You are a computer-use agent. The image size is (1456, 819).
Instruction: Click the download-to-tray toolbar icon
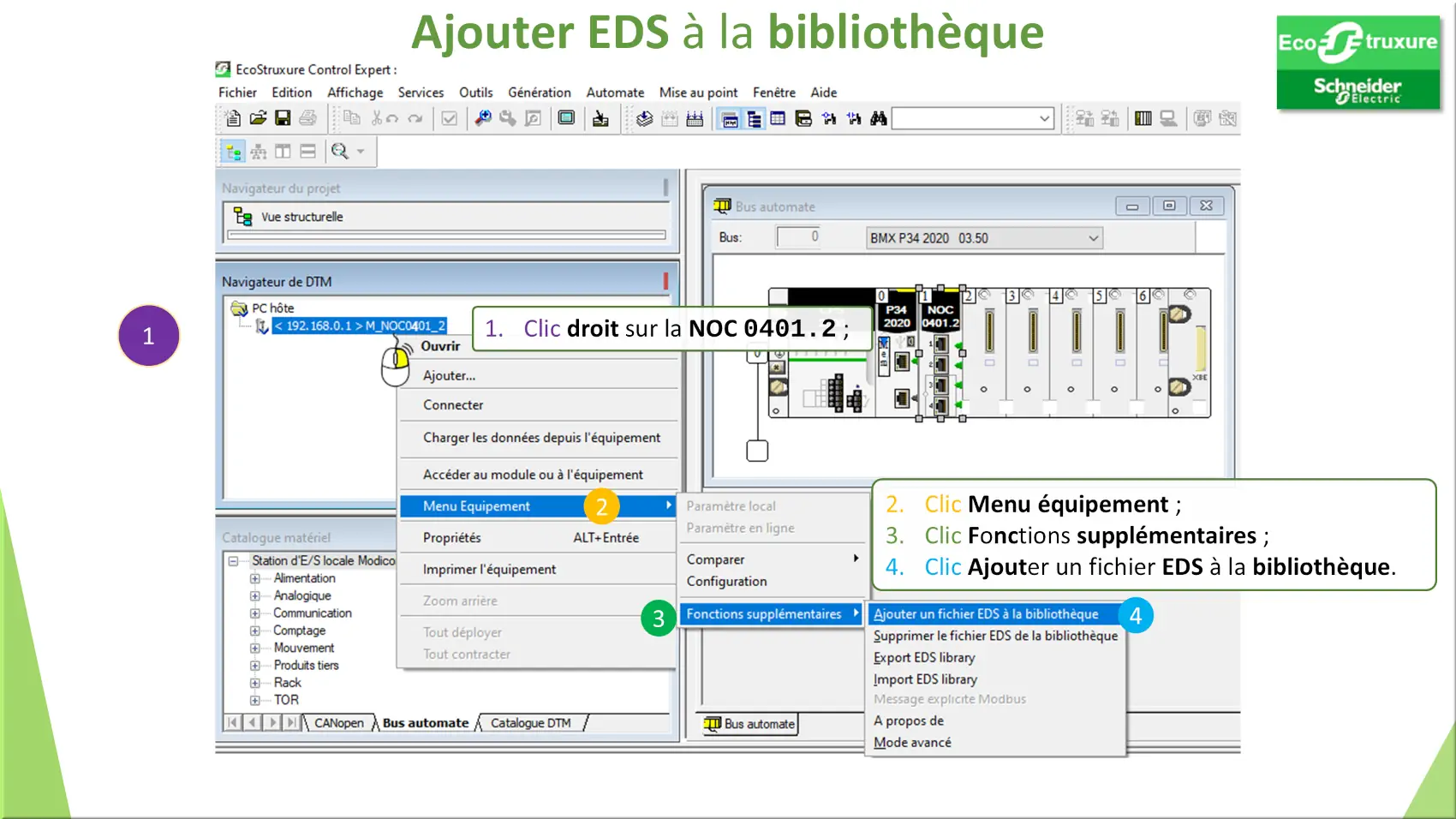(600, 118)
